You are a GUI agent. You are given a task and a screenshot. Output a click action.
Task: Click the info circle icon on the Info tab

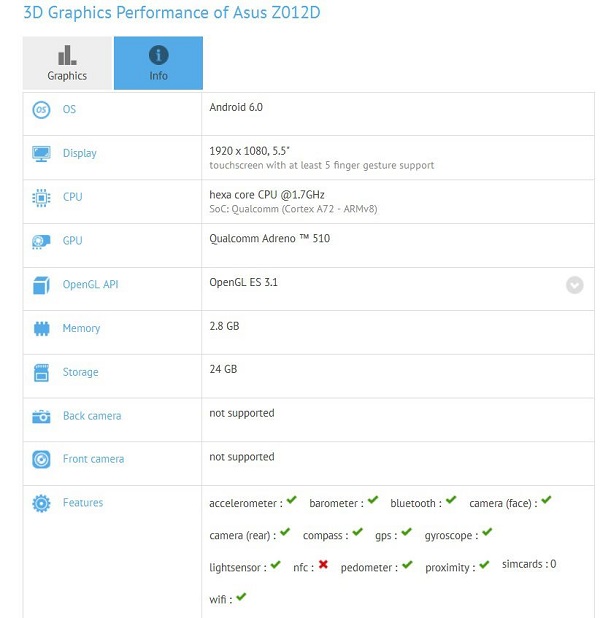(158, 55)
